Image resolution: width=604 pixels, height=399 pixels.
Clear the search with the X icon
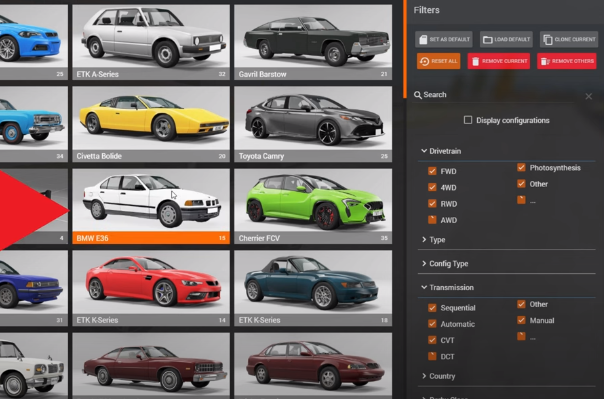589,96
